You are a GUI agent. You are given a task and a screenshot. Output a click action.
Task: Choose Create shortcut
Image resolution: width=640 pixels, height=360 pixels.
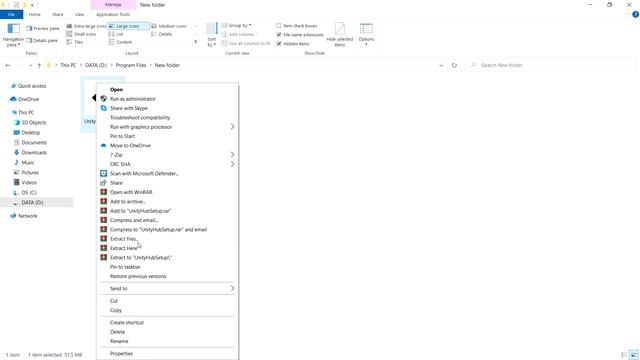coord(167,322)
